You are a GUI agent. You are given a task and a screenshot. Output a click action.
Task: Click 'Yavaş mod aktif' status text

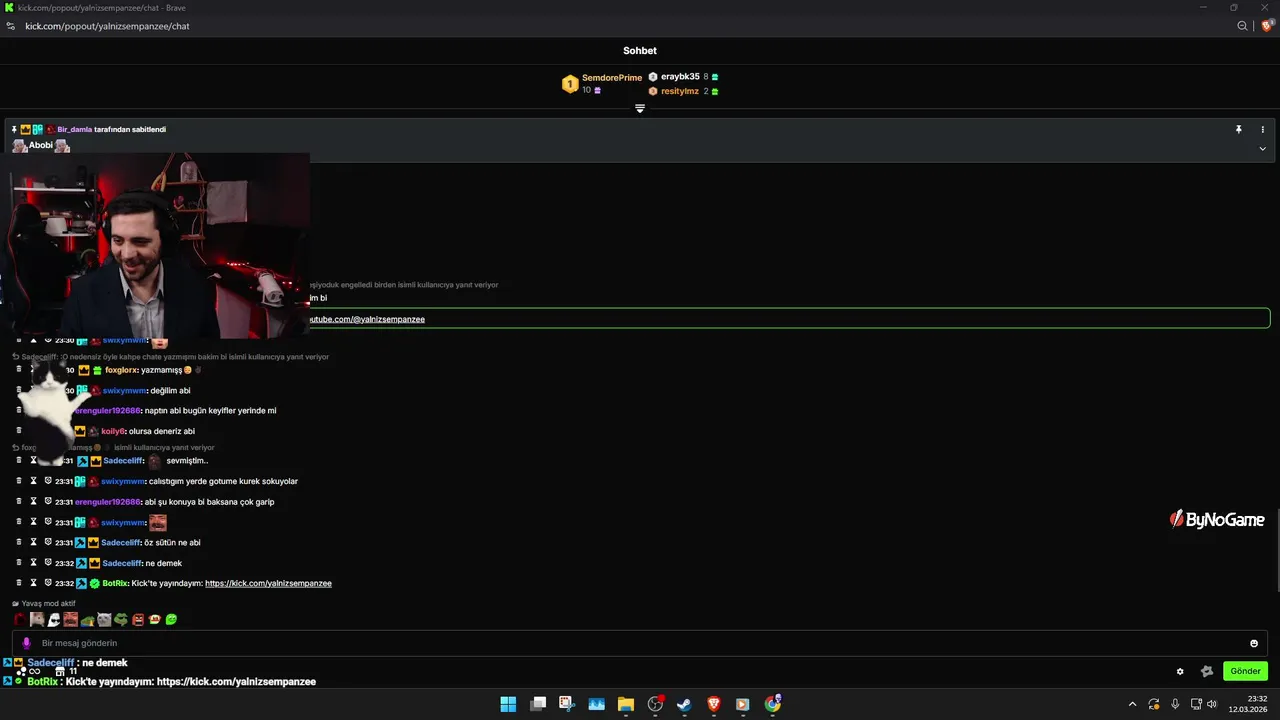tap(48, 604)
